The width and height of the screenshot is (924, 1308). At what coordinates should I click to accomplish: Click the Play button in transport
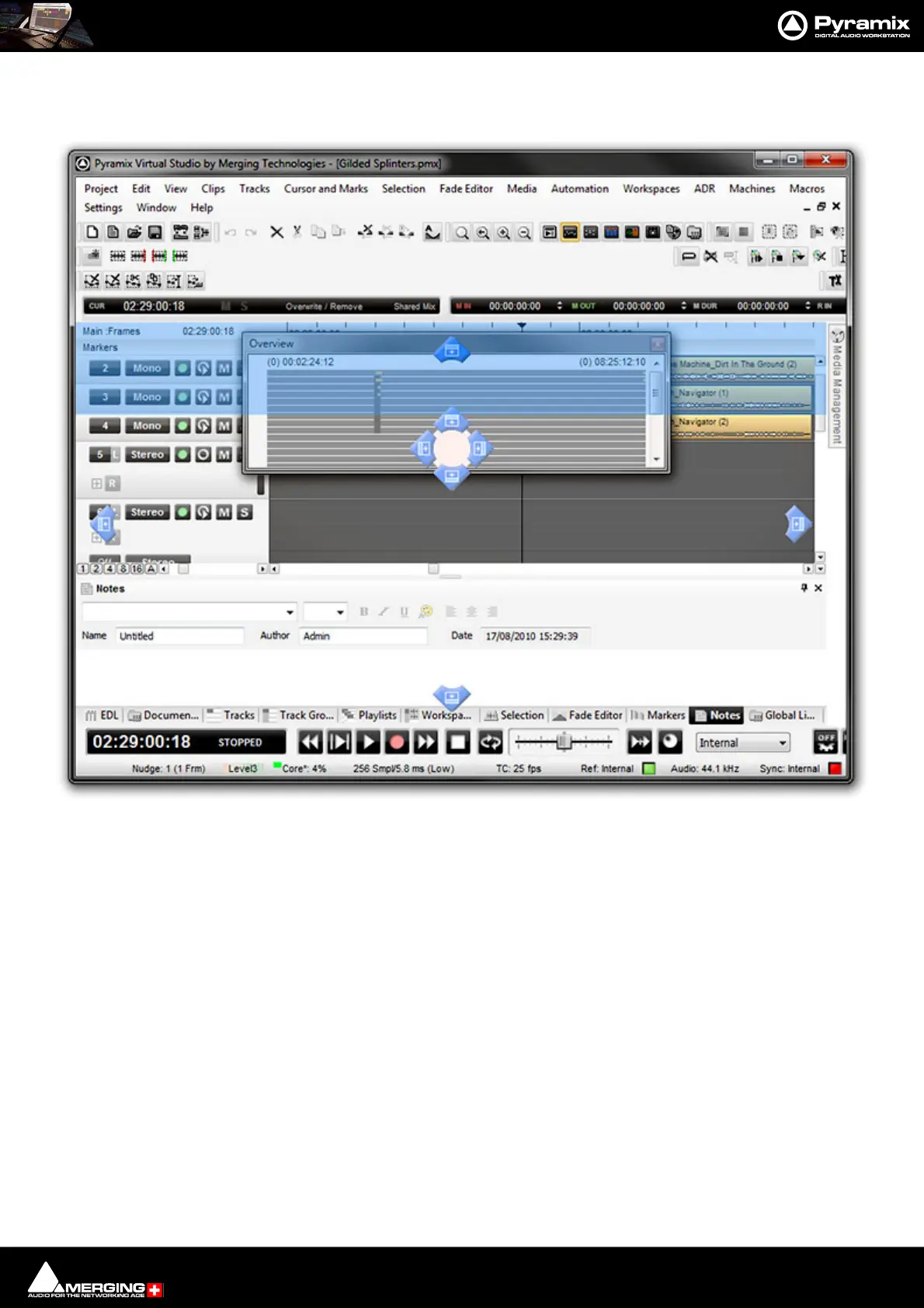[x=369, y=742]
